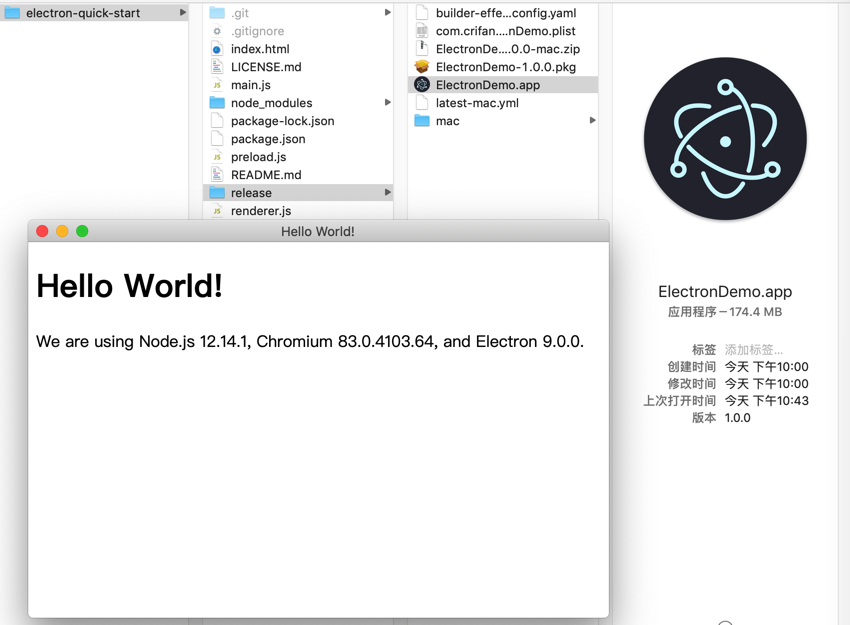The height and width of the screenshot is (625, 850).
Task: Select the README.md file name
Action: (x=266, y=175)
